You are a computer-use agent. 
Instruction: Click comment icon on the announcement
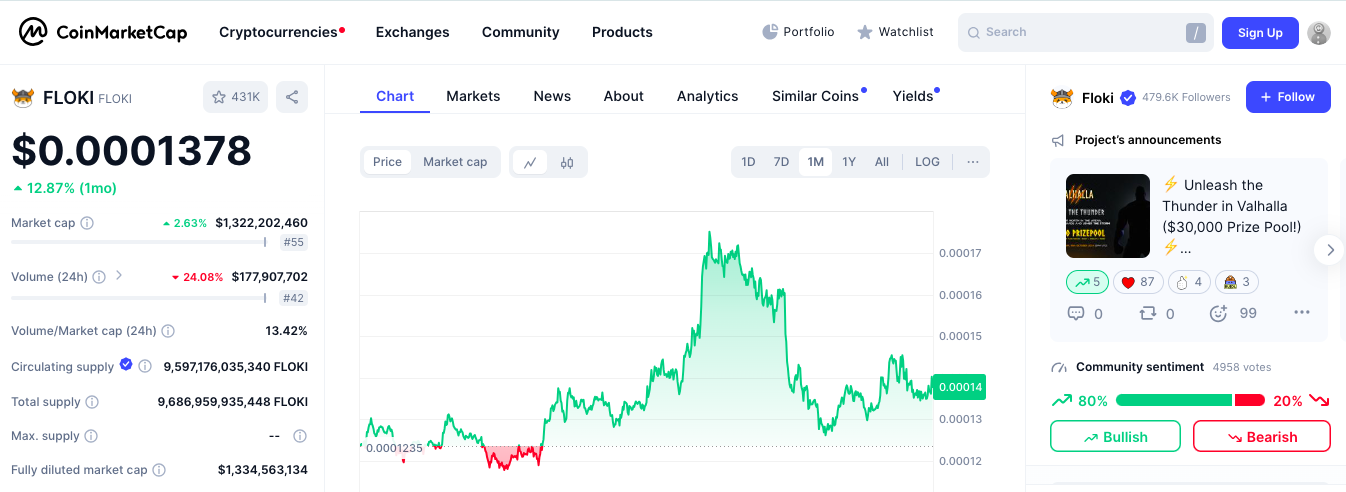(1076, 313)
